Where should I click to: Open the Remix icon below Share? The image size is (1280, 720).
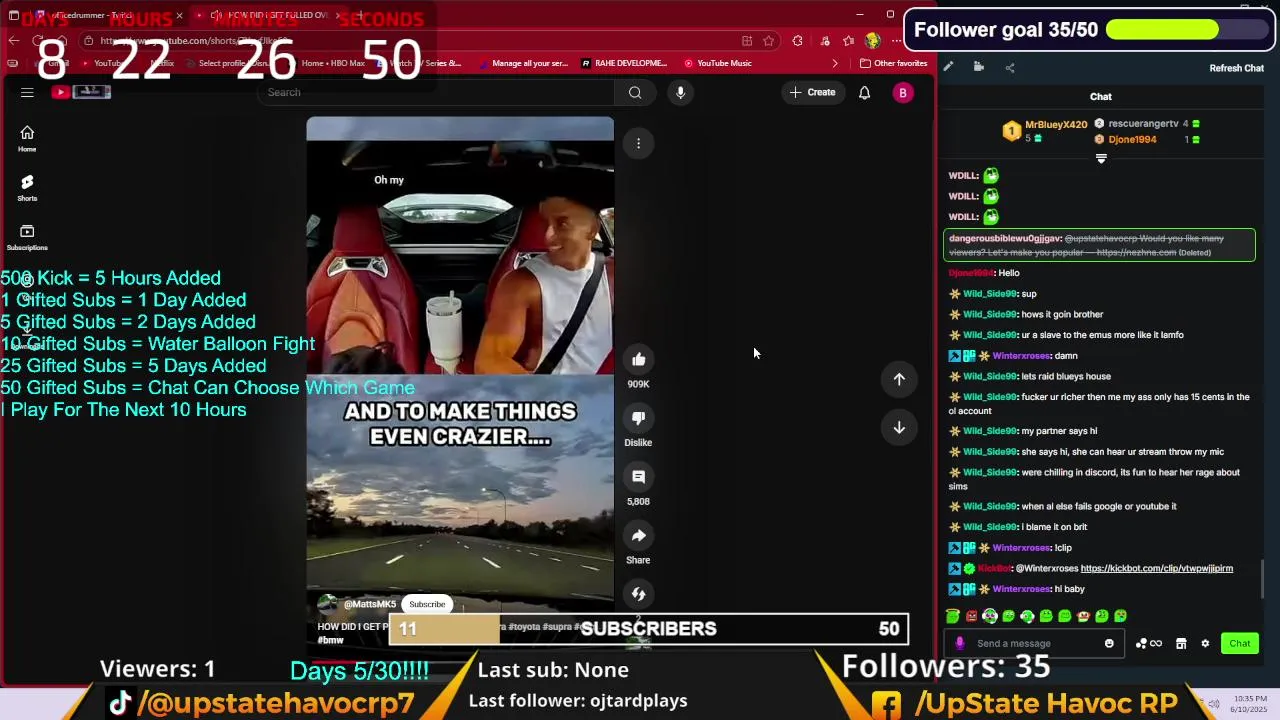click(638, 594)
